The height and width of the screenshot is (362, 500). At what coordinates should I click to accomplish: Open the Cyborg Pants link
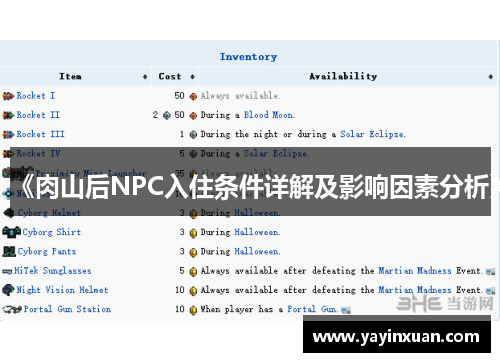[47, 251]
